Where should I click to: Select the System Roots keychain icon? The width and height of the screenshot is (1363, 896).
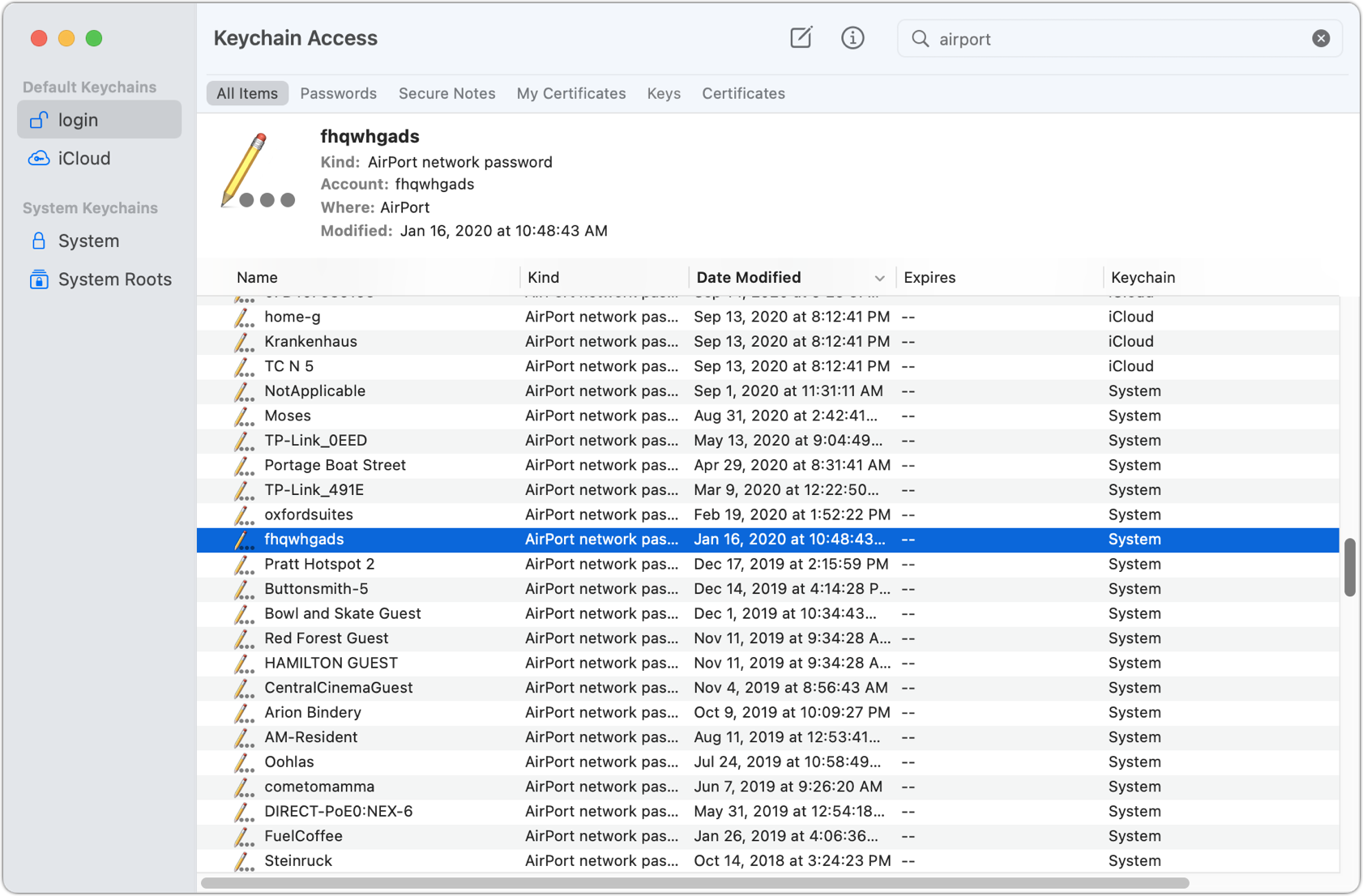click(39, 279)
